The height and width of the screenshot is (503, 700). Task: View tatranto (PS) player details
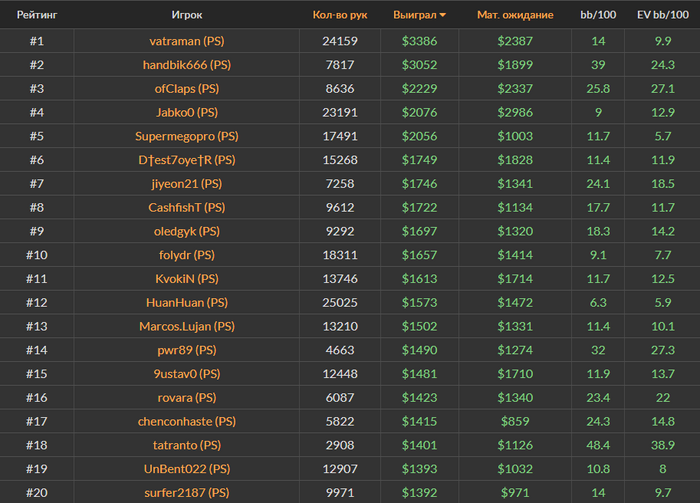click(187, 445)
